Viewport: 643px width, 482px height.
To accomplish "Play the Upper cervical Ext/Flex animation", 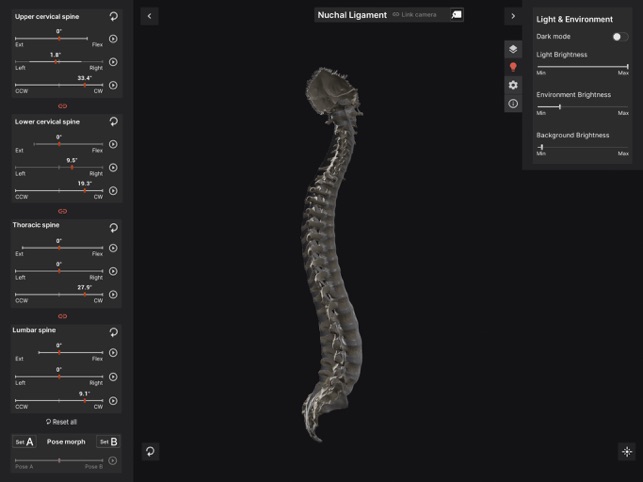I will pos(113,39).
